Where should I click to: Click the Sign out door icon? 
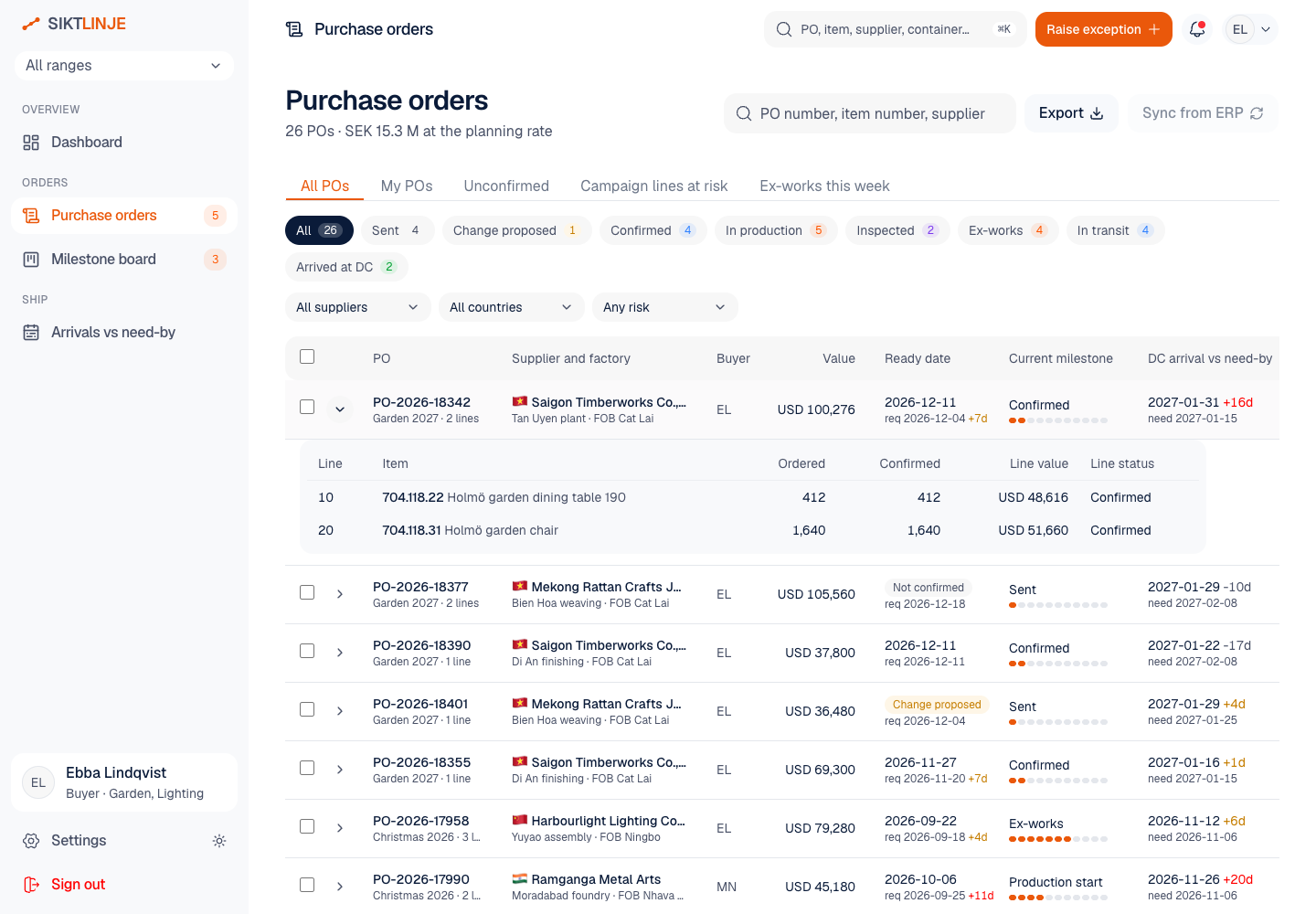tap(31, 885)
